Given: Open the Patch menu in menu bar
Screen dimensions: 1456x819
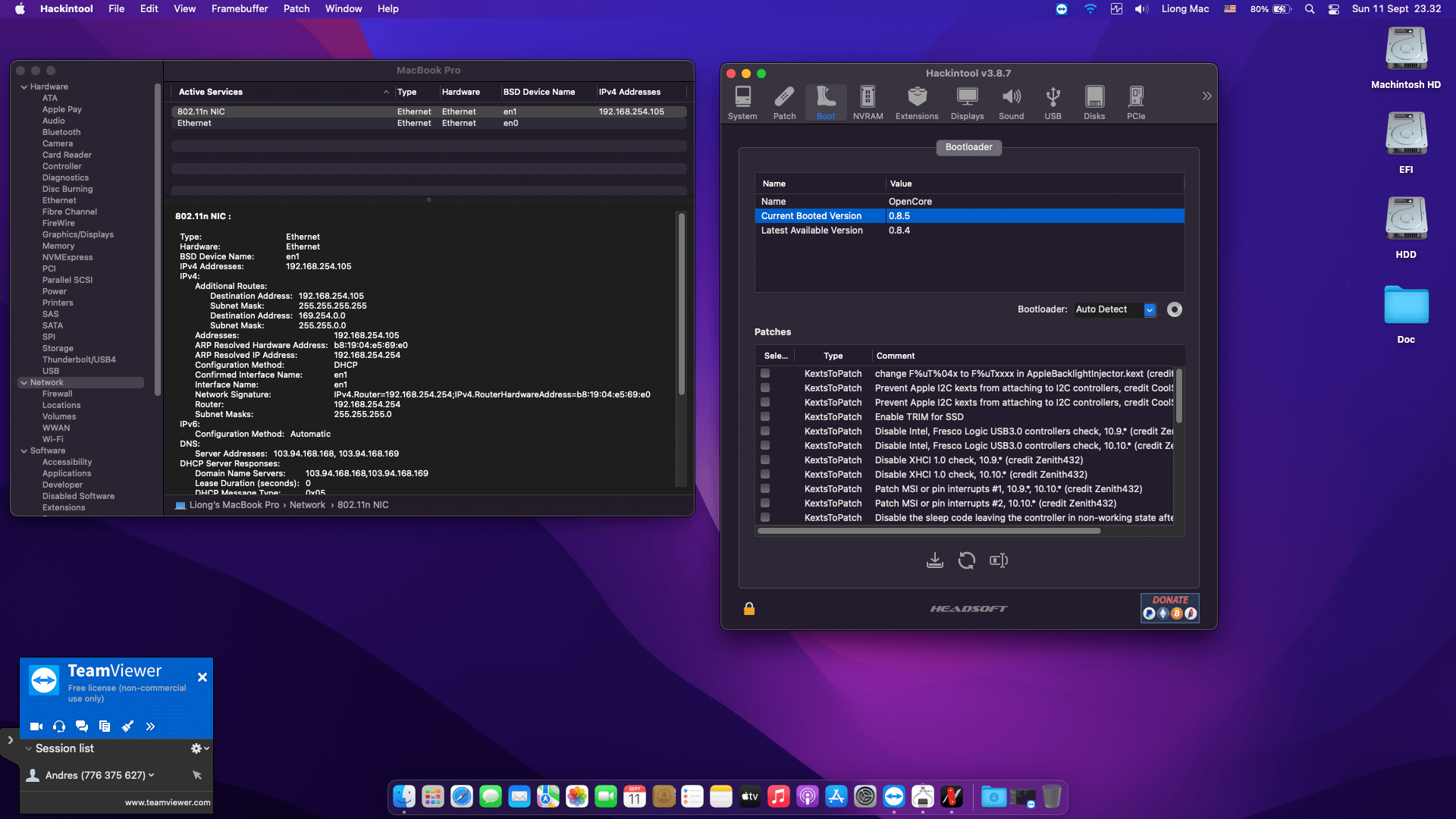Looking at the screenshot, I should (x=297, y=9).
